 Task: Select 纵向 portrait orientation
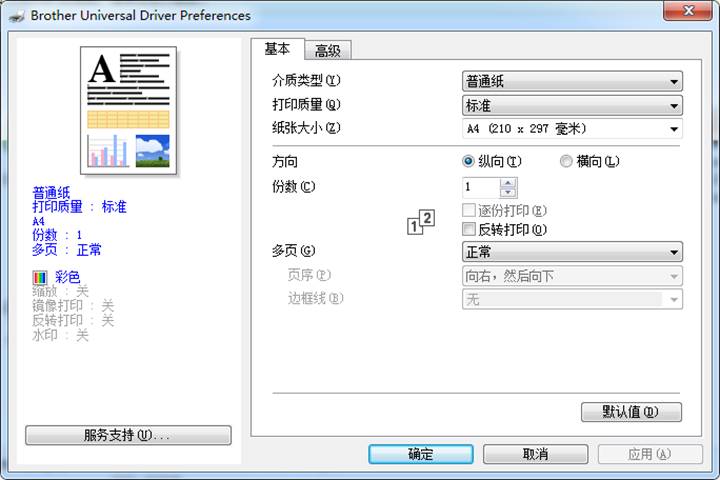(x=468, y=161)
